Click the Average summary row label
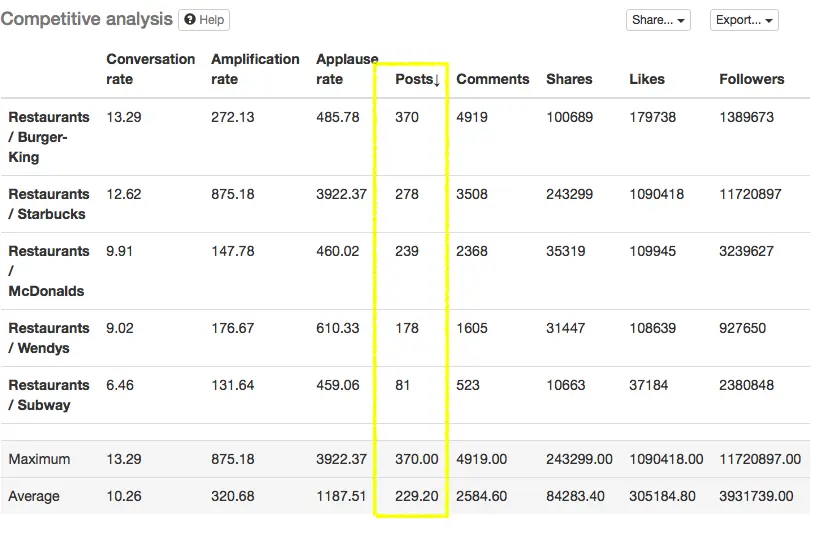The image size is (836, 537). point(34,496)
